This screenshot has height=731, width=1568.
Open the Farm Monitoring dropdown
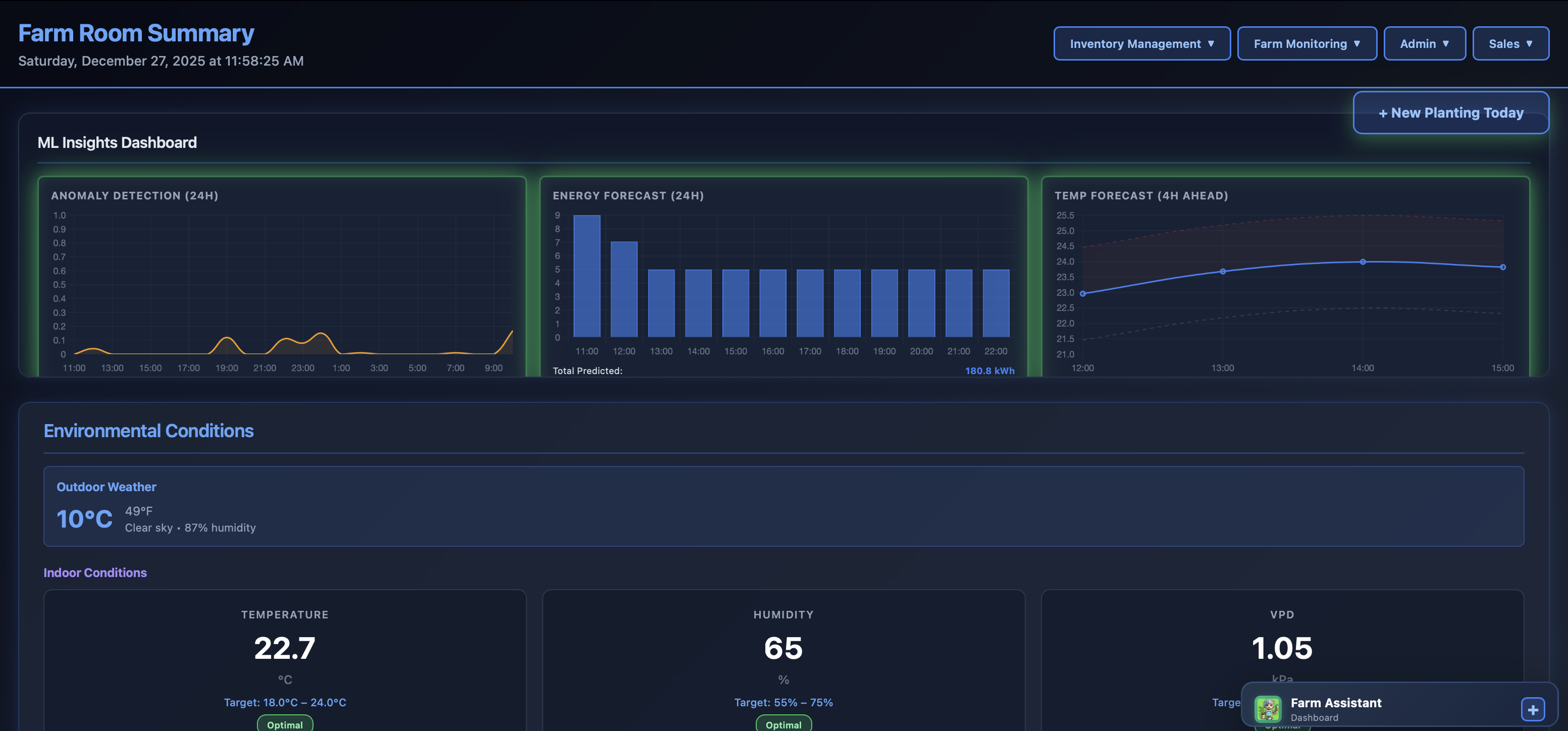point(1307,43)
